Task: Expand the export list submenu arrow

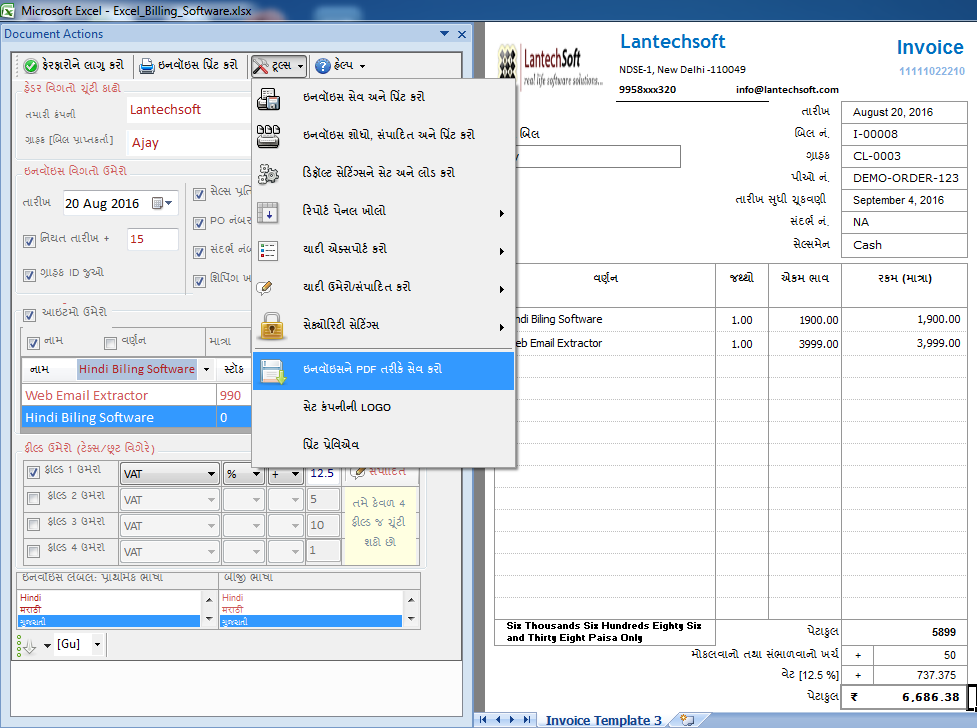Action: tap(502, 251)
